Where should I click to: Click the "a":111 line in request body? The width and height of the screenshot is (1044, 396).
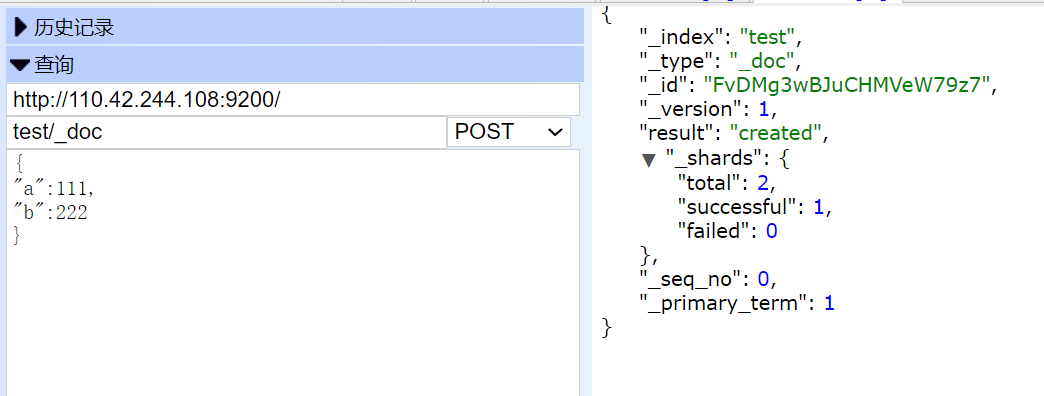click(x=54, y=189)
